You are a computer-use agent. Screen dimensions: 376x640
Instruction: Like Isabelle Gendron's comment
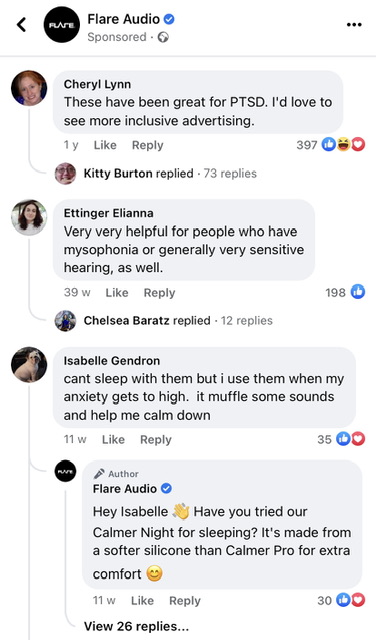(x=113, y=440)
